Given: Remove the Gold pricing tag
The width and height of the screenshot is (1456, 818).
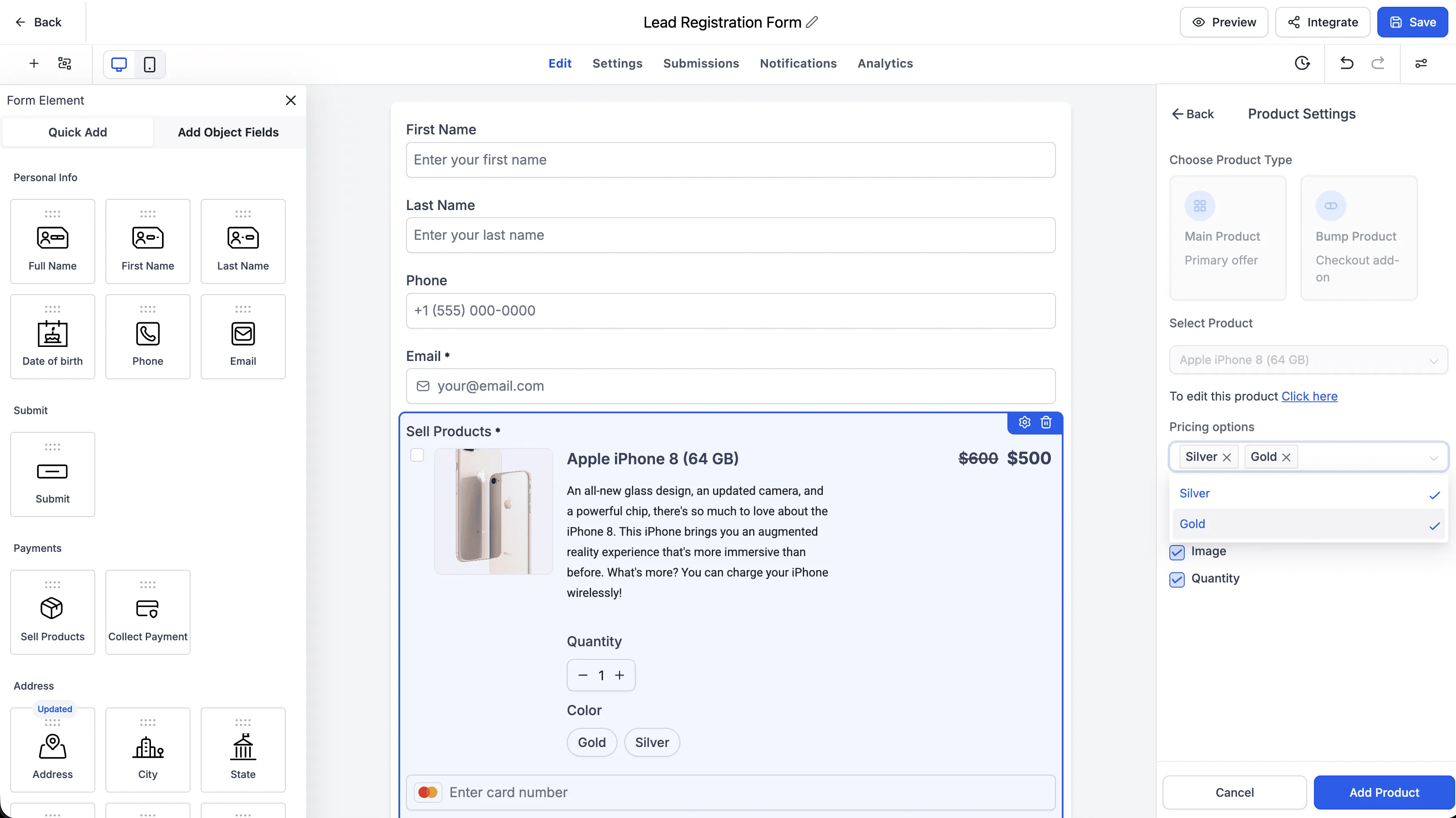Looking at the screenshot, I should pos(1286,457).
